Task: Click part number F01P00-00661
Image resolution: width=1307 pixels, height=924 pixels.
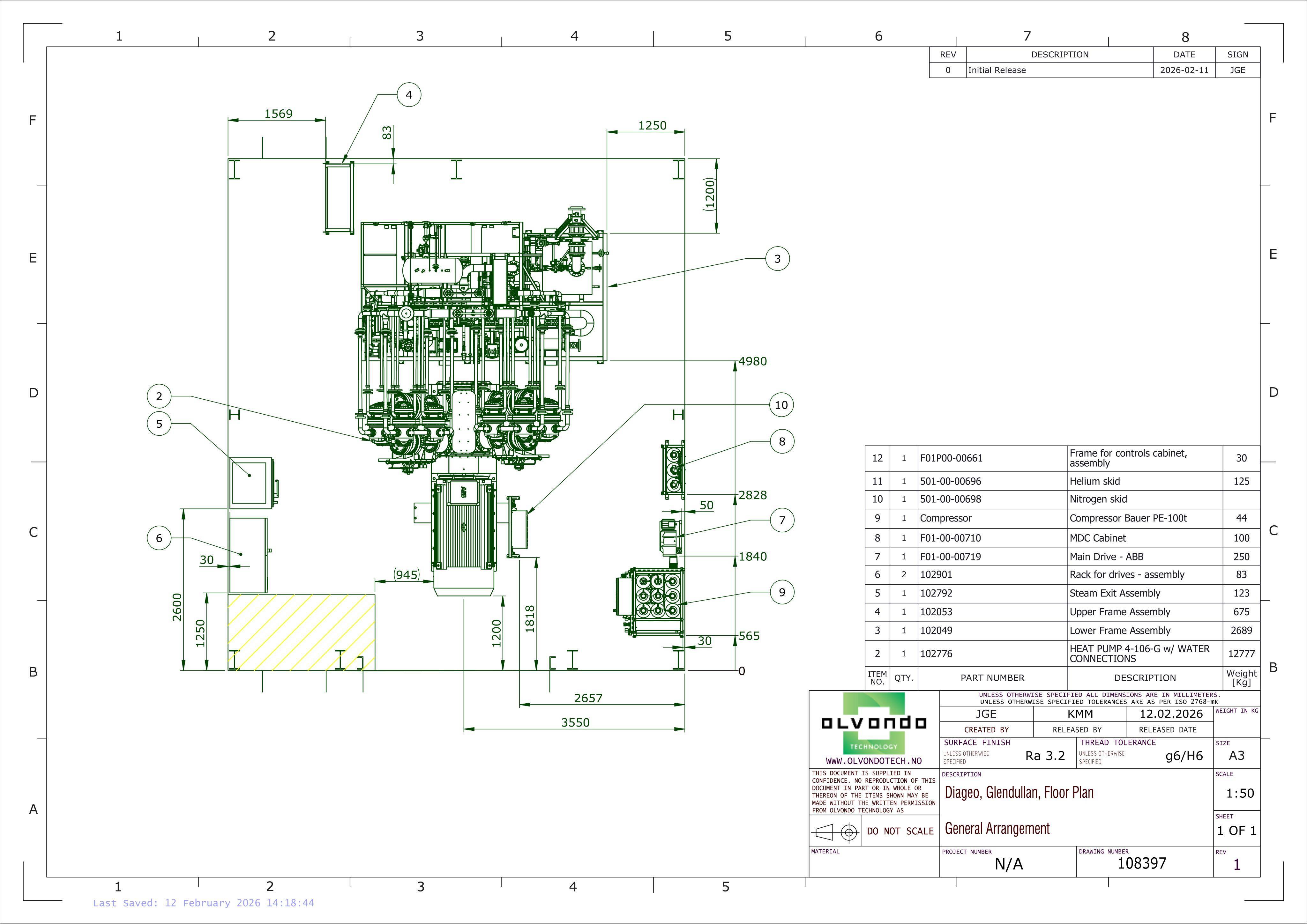Action: click(951, 458)
